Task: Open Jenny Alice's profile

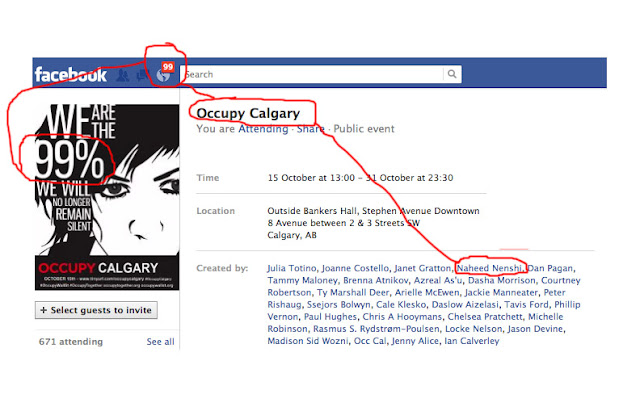Action: coord(415,341)
